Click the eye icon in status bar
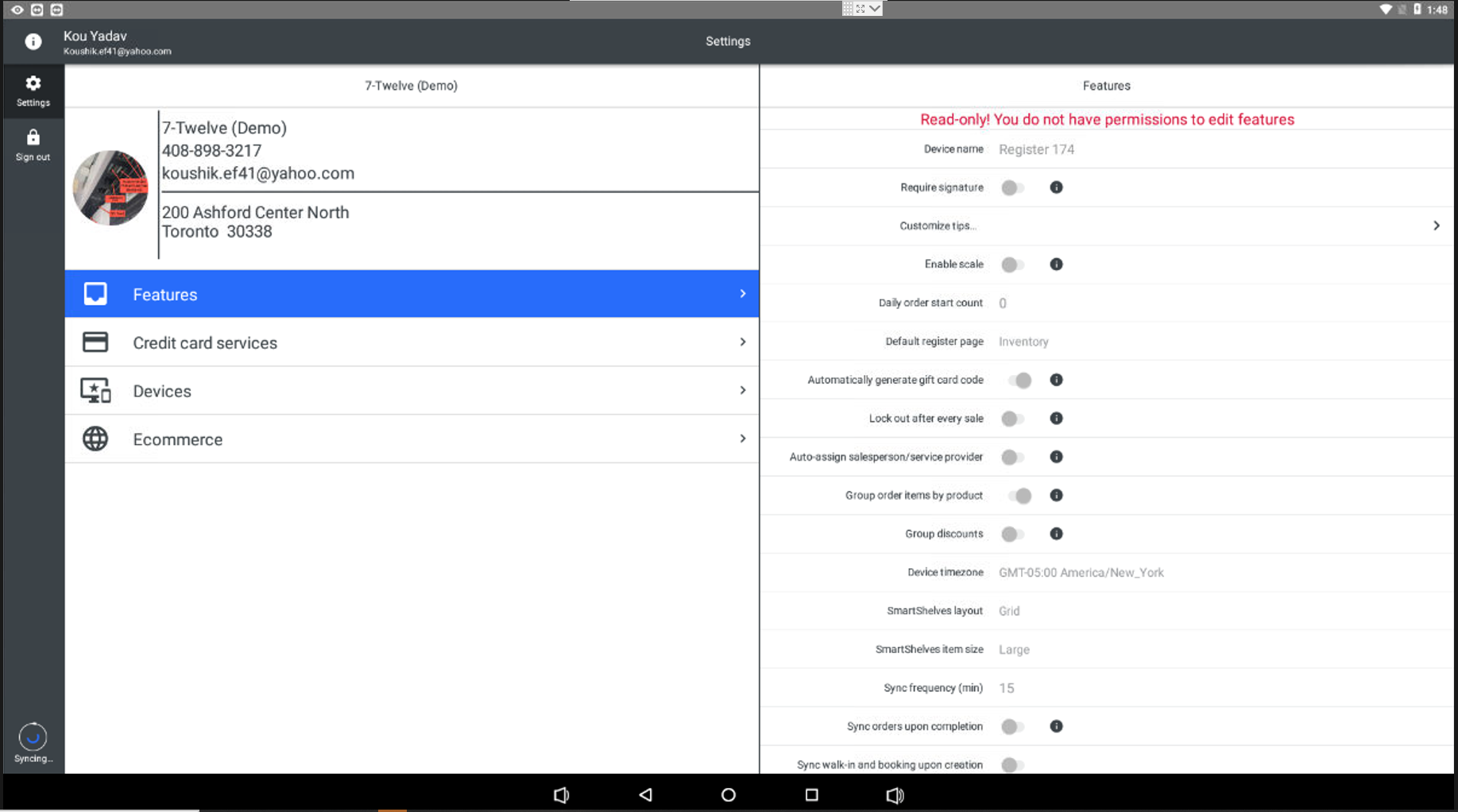This screenshot has width=1458, height=812. 17,10
